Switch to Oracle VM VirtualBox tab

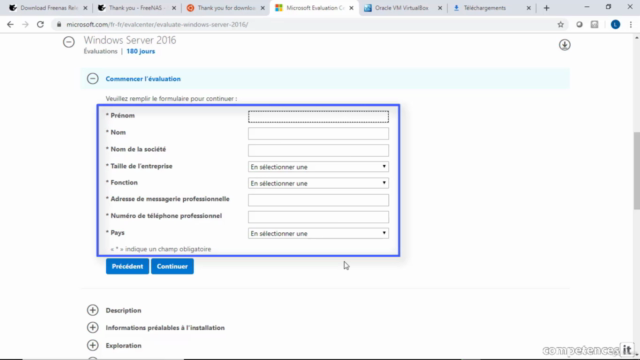[x=402, y=8]
